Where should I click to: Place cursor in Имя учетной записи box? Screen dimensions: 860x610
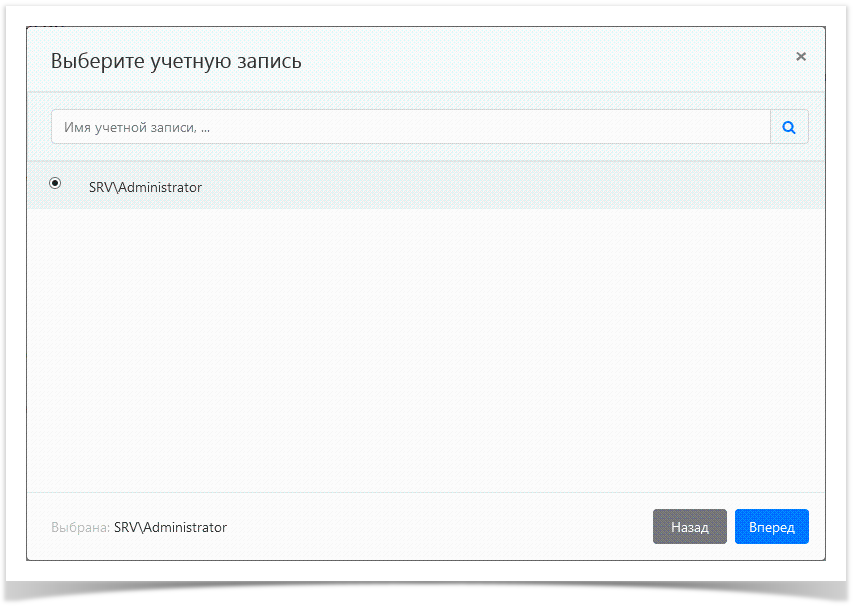pos(400,127)
